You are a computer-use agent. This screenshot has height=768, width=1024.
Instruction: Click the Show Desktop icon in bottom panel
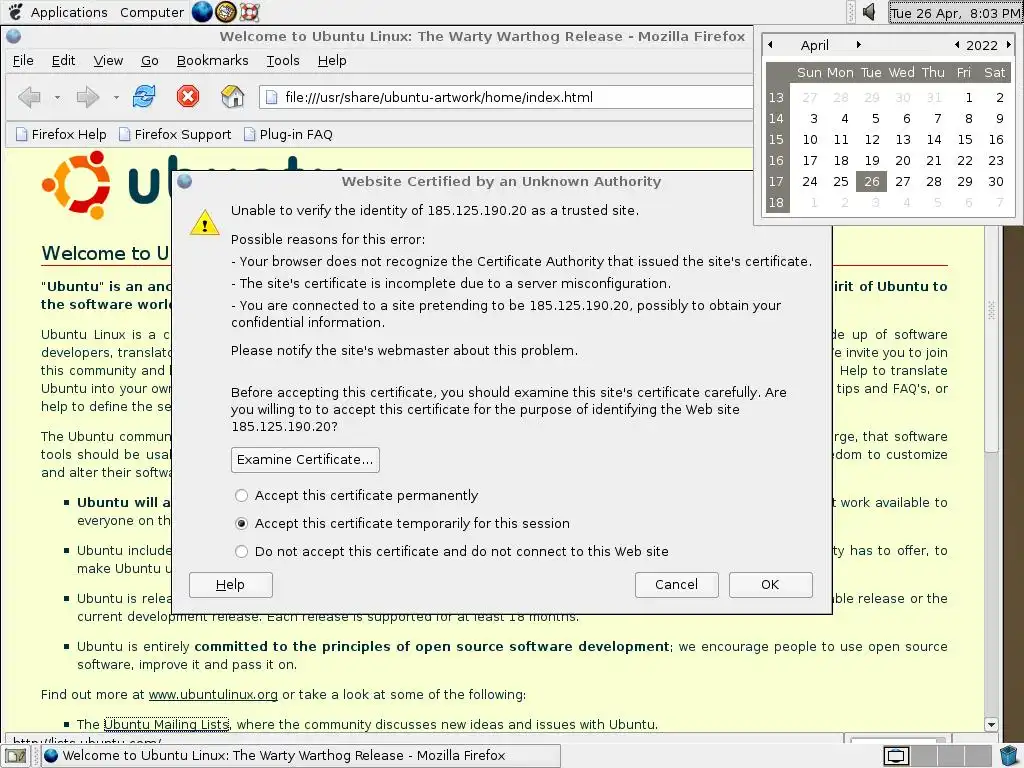click(x=16, y=756)
